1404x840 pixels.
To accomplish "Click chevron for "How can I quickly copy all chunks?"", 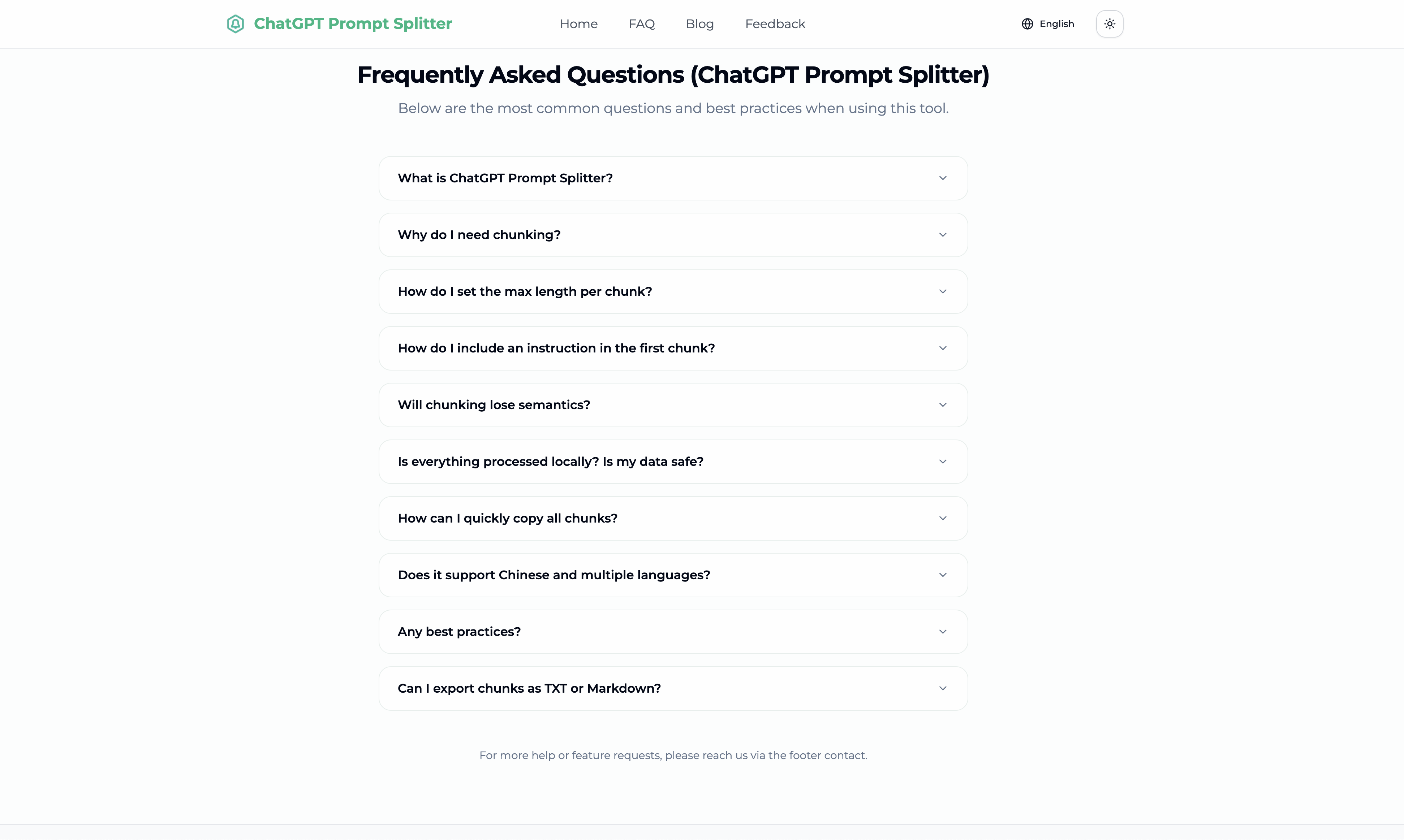I will point(943,519).
